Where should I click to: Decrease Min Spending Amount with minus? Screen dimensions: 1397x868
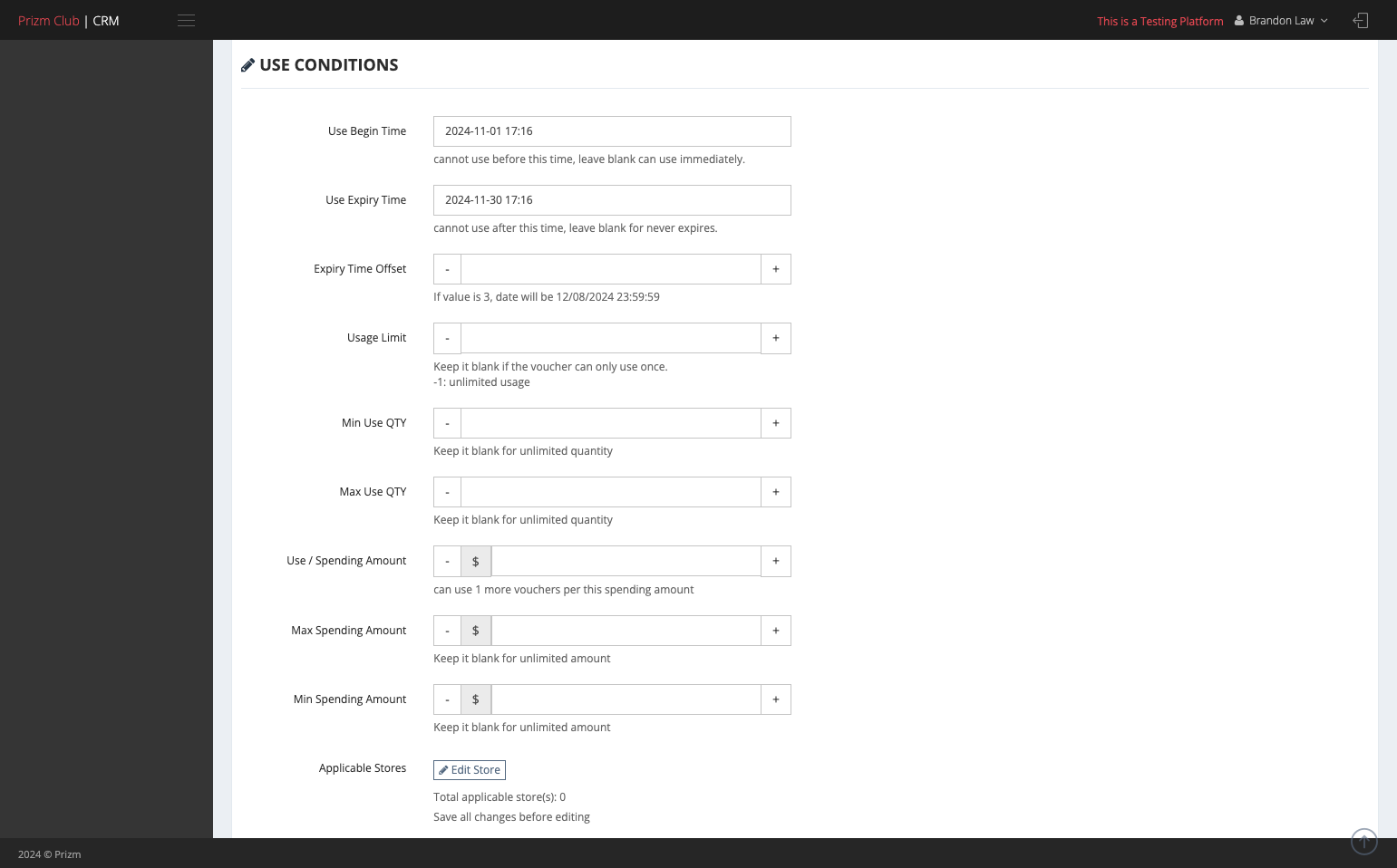click(447, 699)
